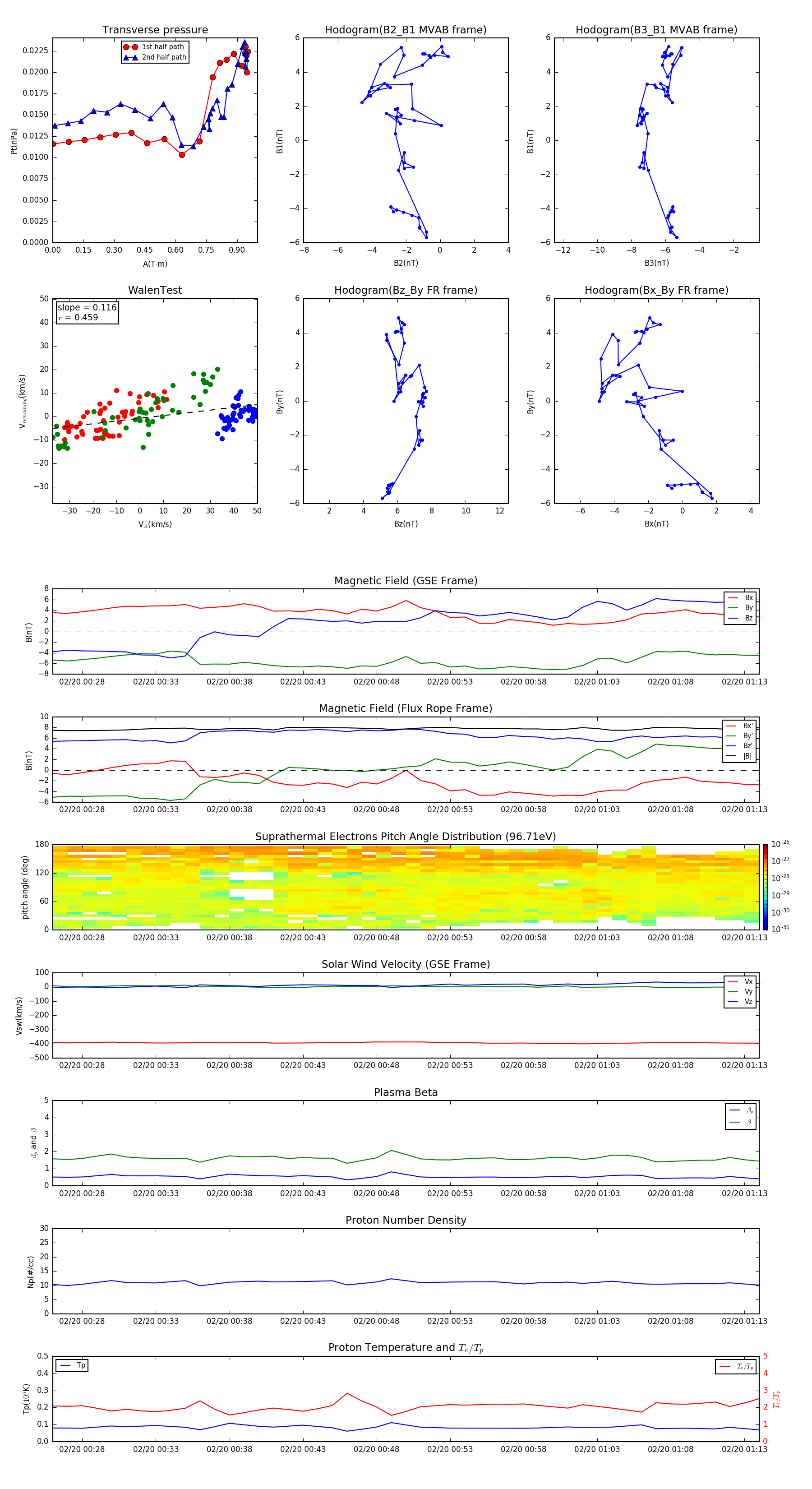Click the '|B|' legend entry in Flux Rope panel

(x=740, y=756)
